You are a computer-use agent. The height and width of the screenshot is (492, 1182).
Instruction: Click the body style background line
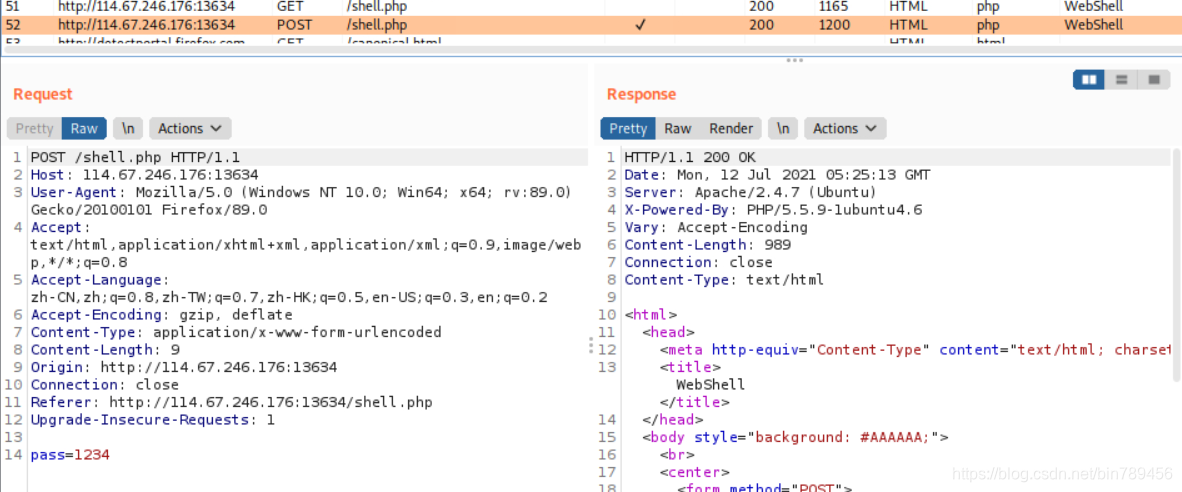[x=795, y=437]
